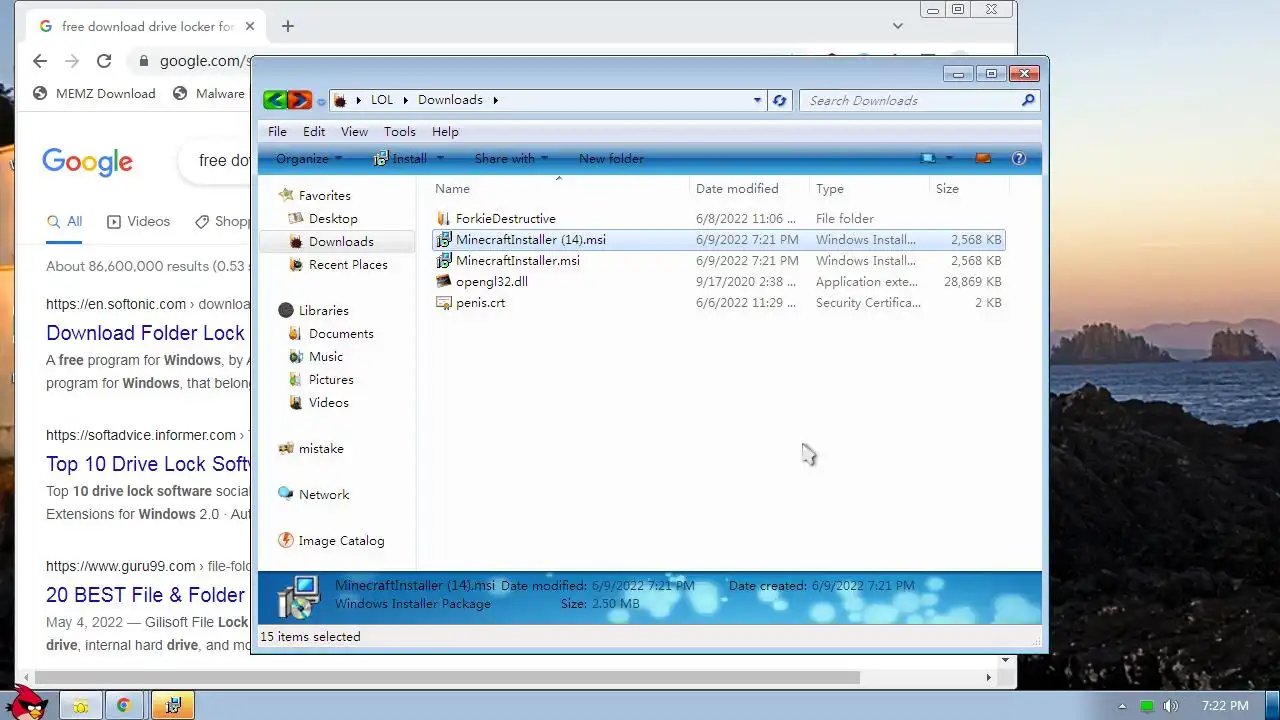Open the Edit menu
The image size is (1280, 720).
pos(314,131)
